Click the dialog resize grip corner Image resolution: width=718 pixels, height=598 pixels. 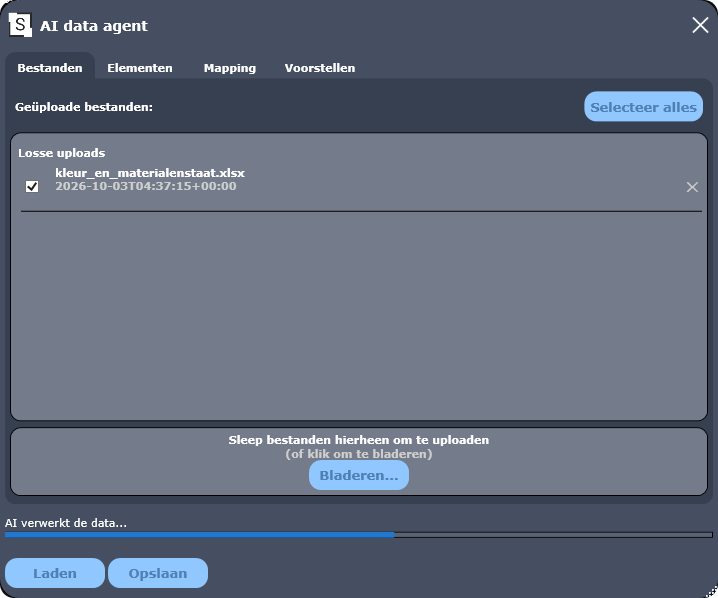711,591
